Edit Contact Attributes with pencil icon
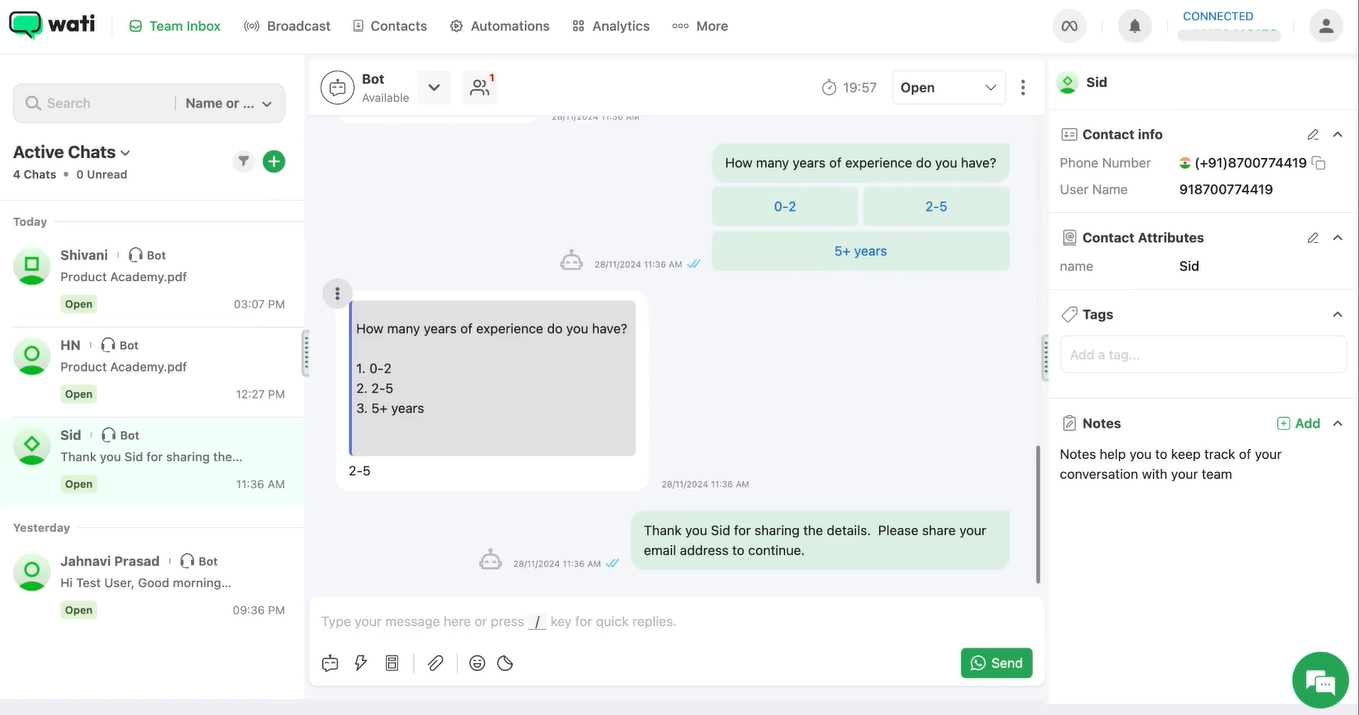 click(1313, 238)
